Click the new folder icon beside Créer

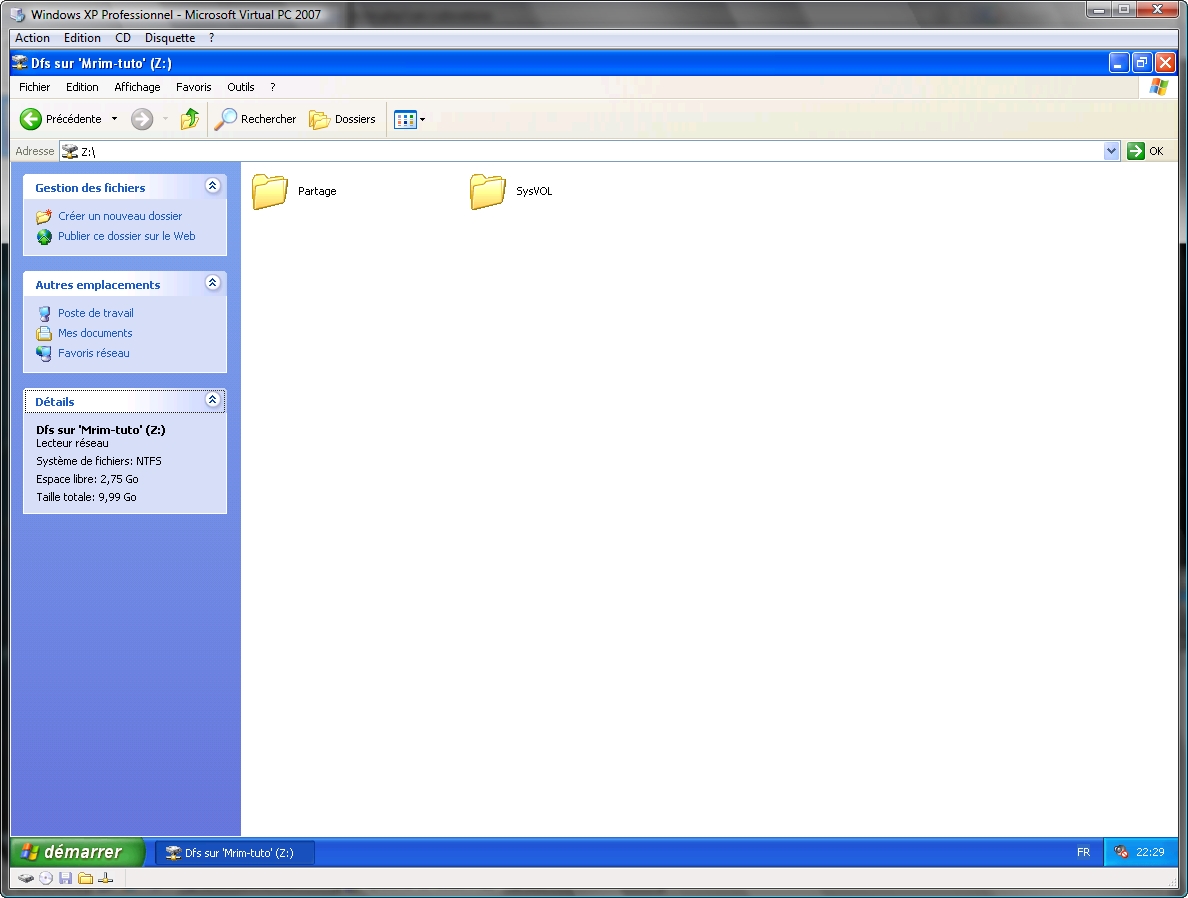coord(44,216)
